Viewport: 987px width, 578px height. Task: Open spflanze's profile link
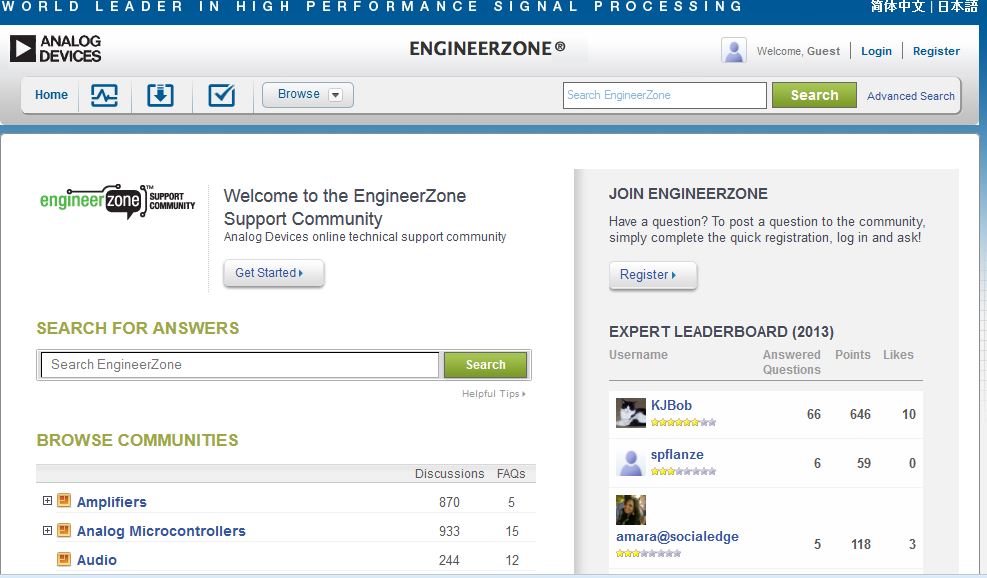677,455
